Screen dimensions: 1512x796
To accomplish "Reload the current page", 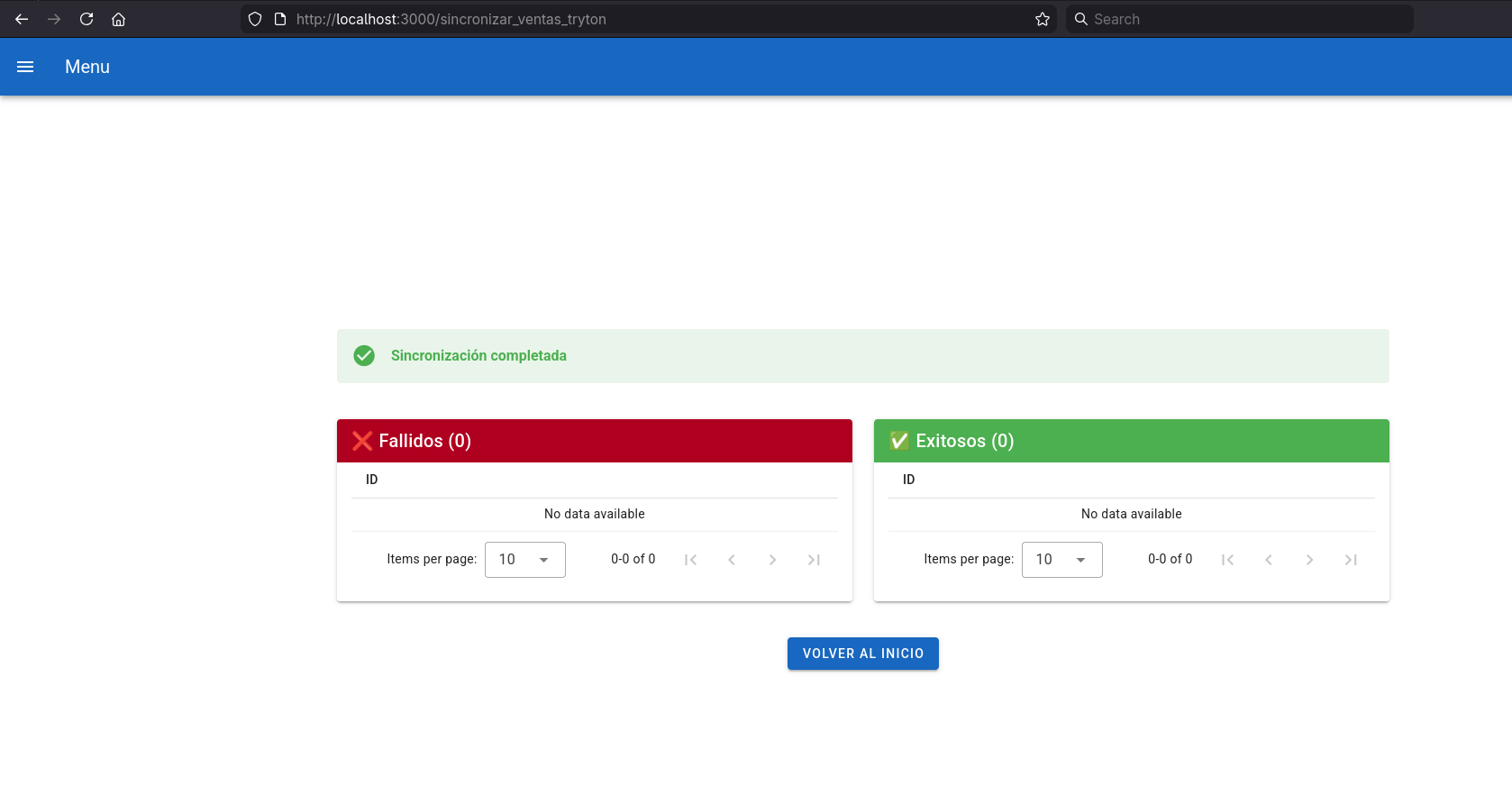I will click(x=87, y=19).
